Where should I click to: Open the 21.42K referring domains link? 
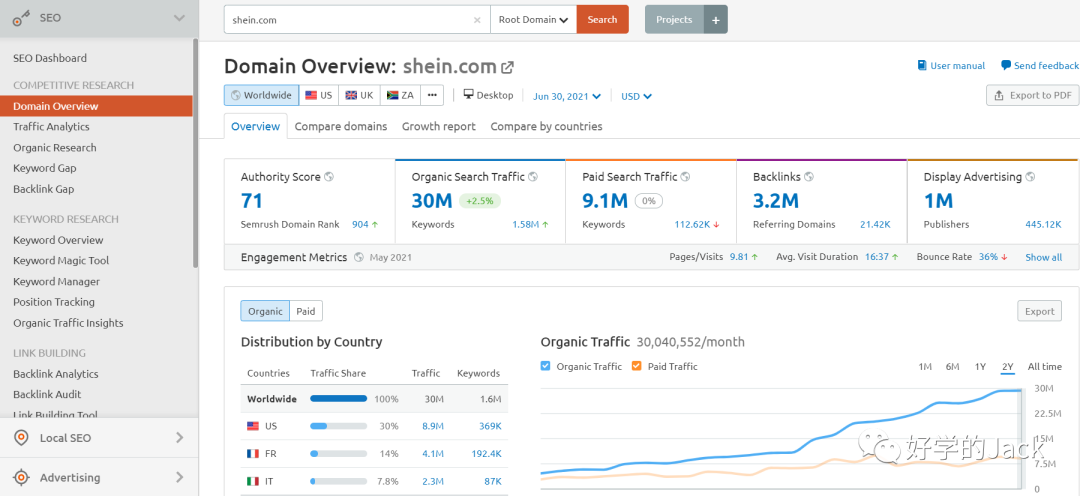pyautogui.click(x=875, y=225)
